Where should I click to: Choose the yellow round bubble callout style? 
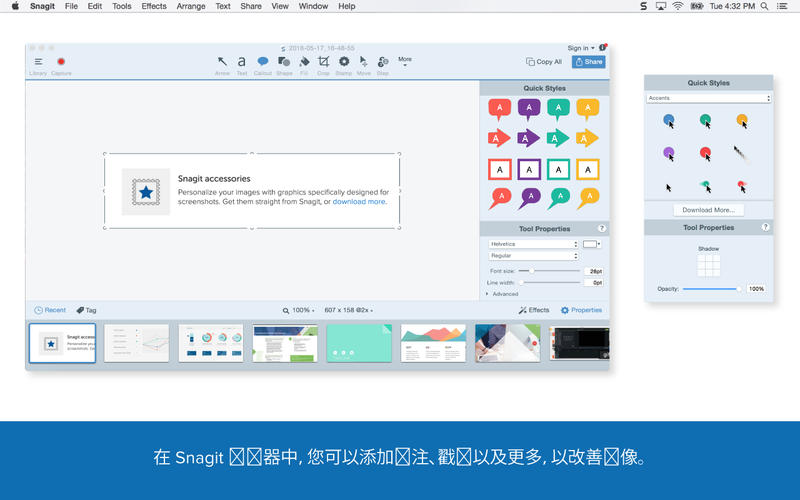[588, 198]
